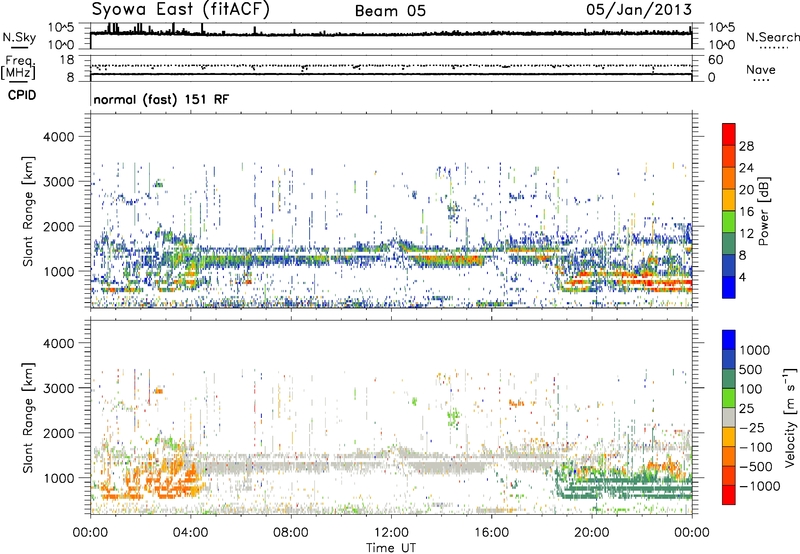Click the 'Beam 05' label
The width and height of the screenshot is (800, 554).
tap(390, 11)
